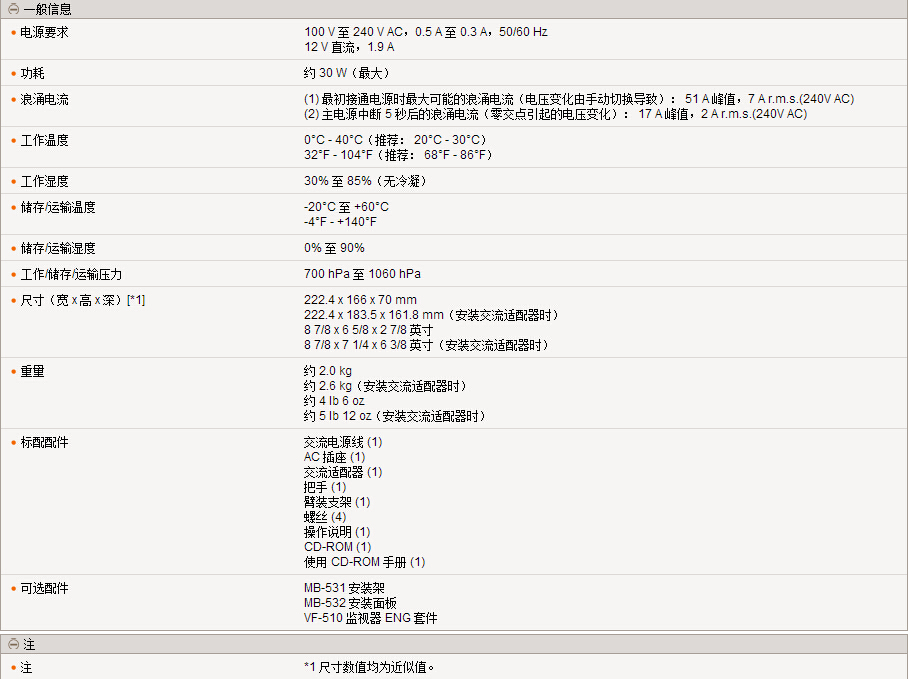This screenshot has width=909, height=679.
Task: Click the orange bullet beside 可选配件
Action: tap(14, 589)
